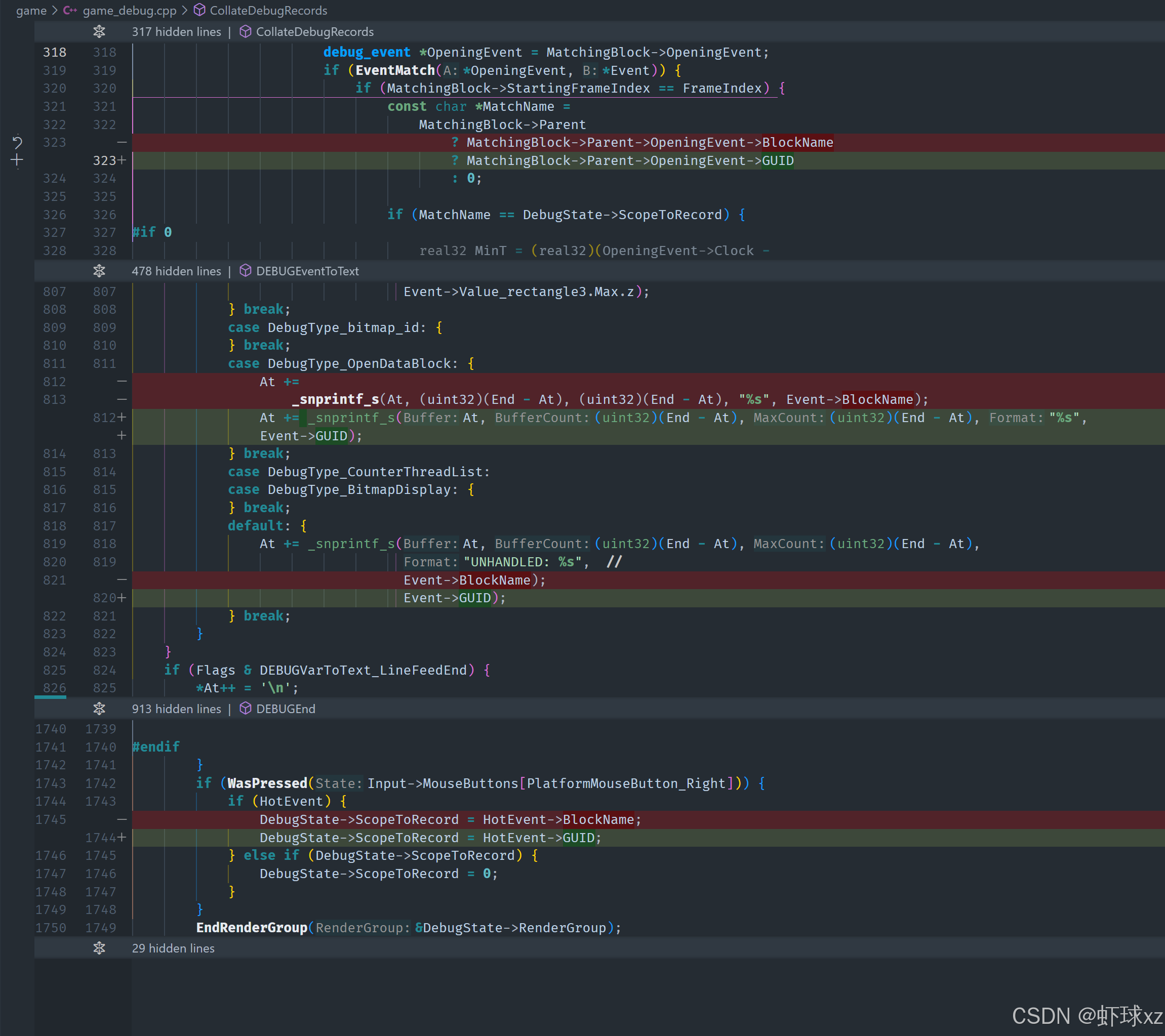1165x1036 pixels.
Task: Click CollateDebugRecords symbol in breadcrumb
Action: 268,10
